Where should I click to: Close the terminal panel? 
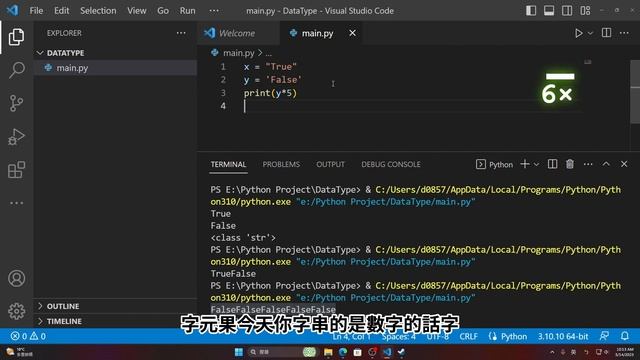(624, 164)
